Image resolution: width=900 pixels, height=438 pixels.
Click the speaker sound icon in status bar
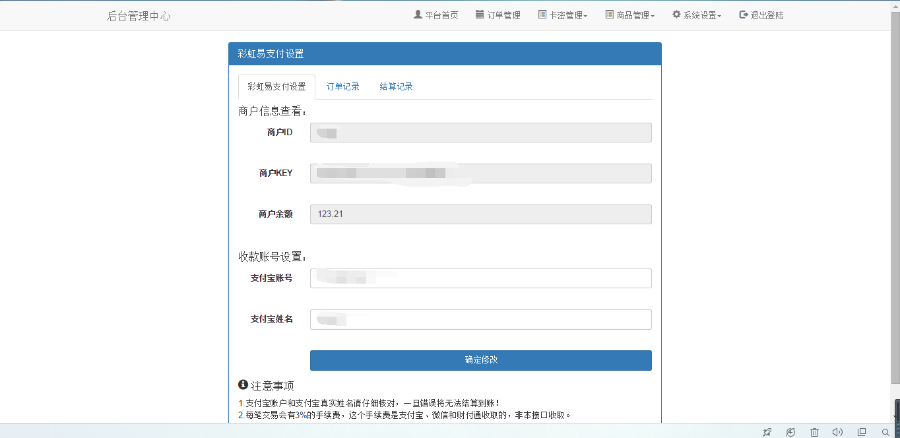[x=837, y=432]
